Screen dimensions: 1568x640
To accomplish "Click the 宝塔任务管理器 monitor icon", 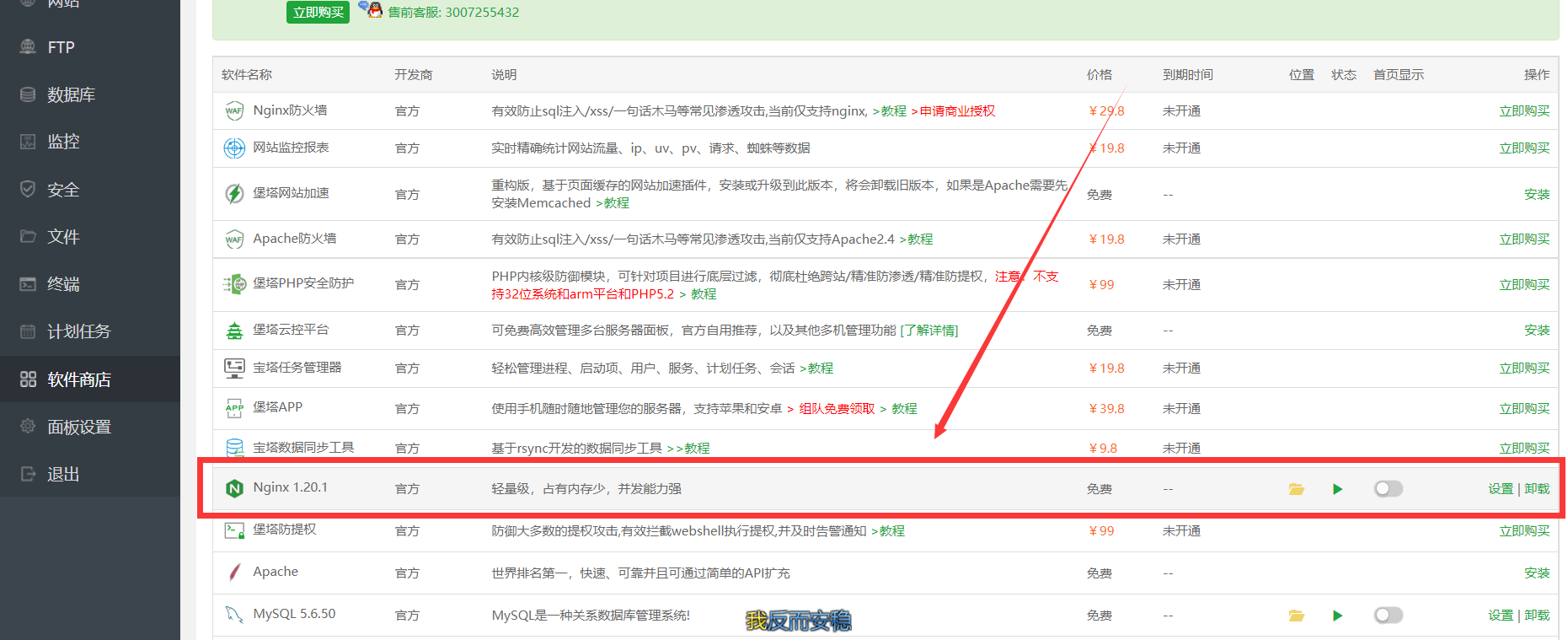I will point(234,368).
